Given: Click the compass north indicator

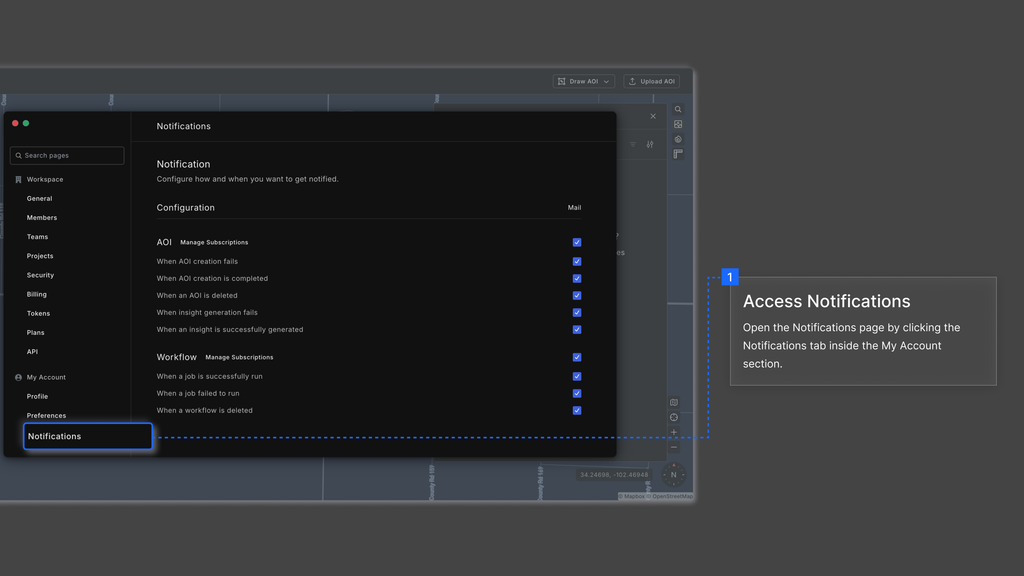Looking at the screenshot, I should pos(674,475).
